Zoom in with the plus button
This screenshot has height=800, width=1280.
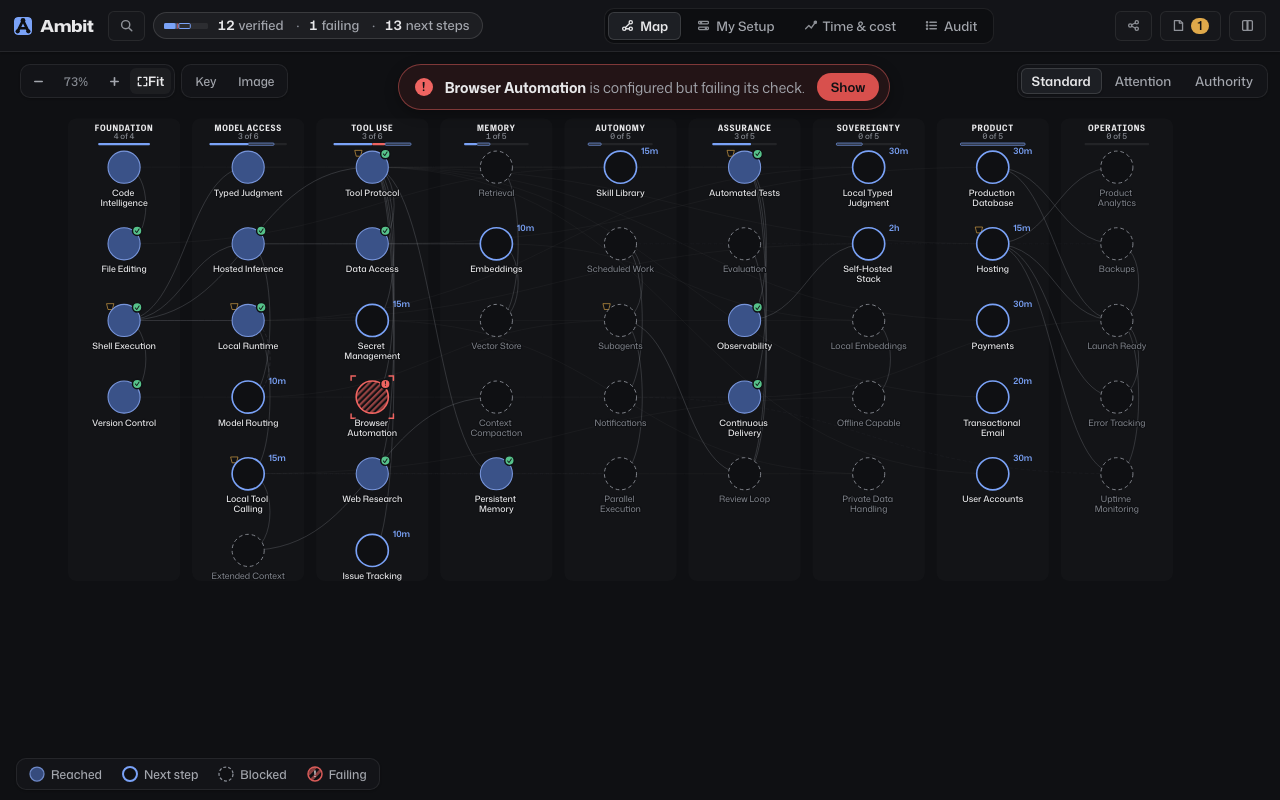click(x=114, y=82)
